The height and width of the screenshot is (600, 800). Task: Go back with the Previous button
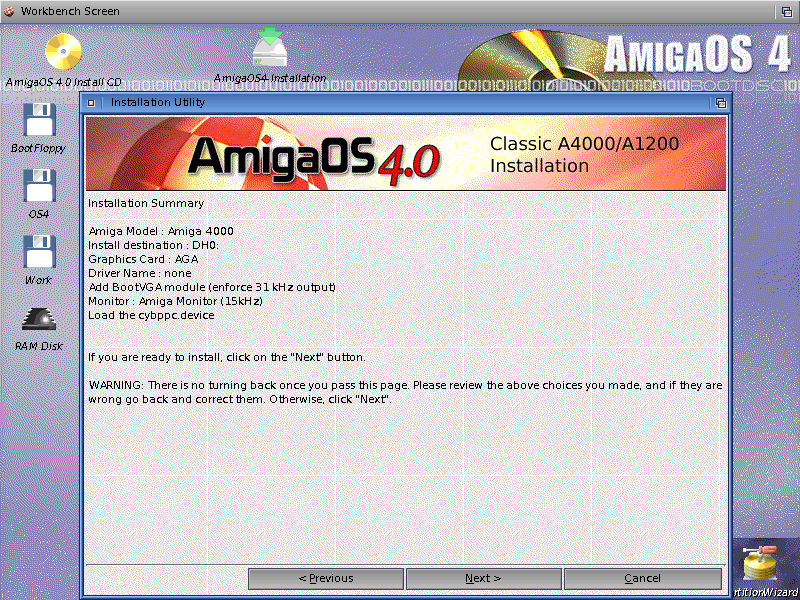(x=326, y=579)
